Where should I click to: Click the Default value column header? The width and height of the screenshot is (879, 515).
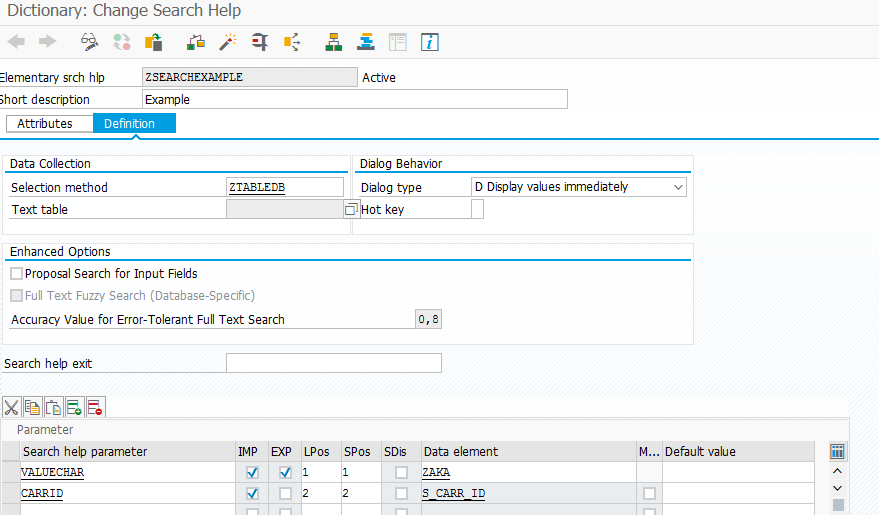[738, 452]
